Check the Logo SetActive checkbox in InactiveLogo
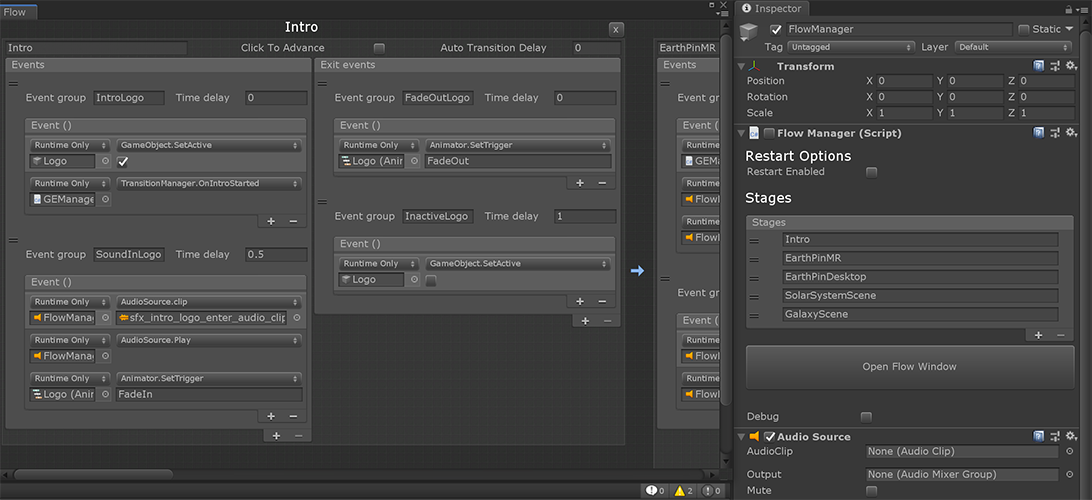 431,280
